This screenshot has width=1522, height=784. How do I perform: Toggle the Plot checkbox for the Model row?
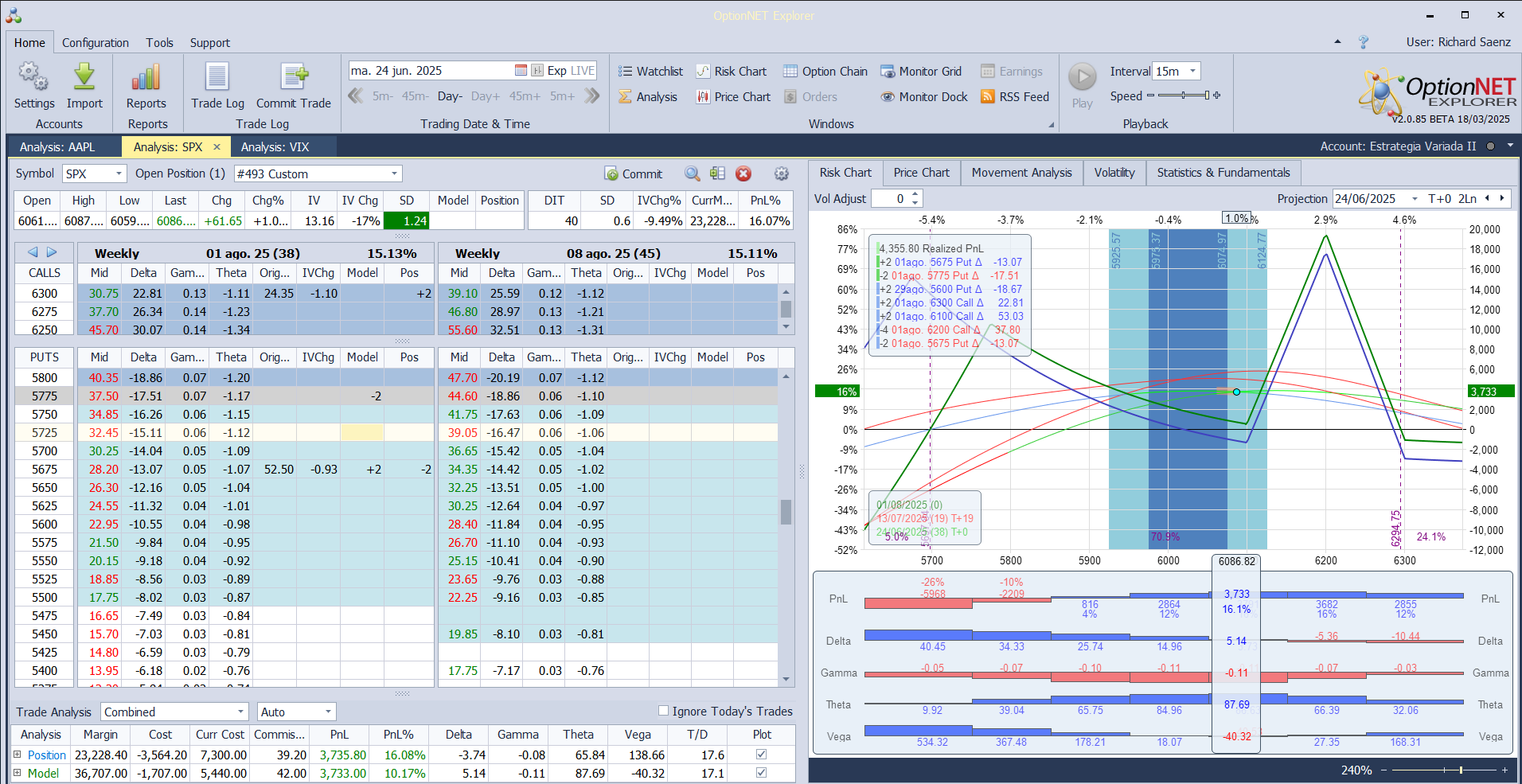[x=761, y=772]
